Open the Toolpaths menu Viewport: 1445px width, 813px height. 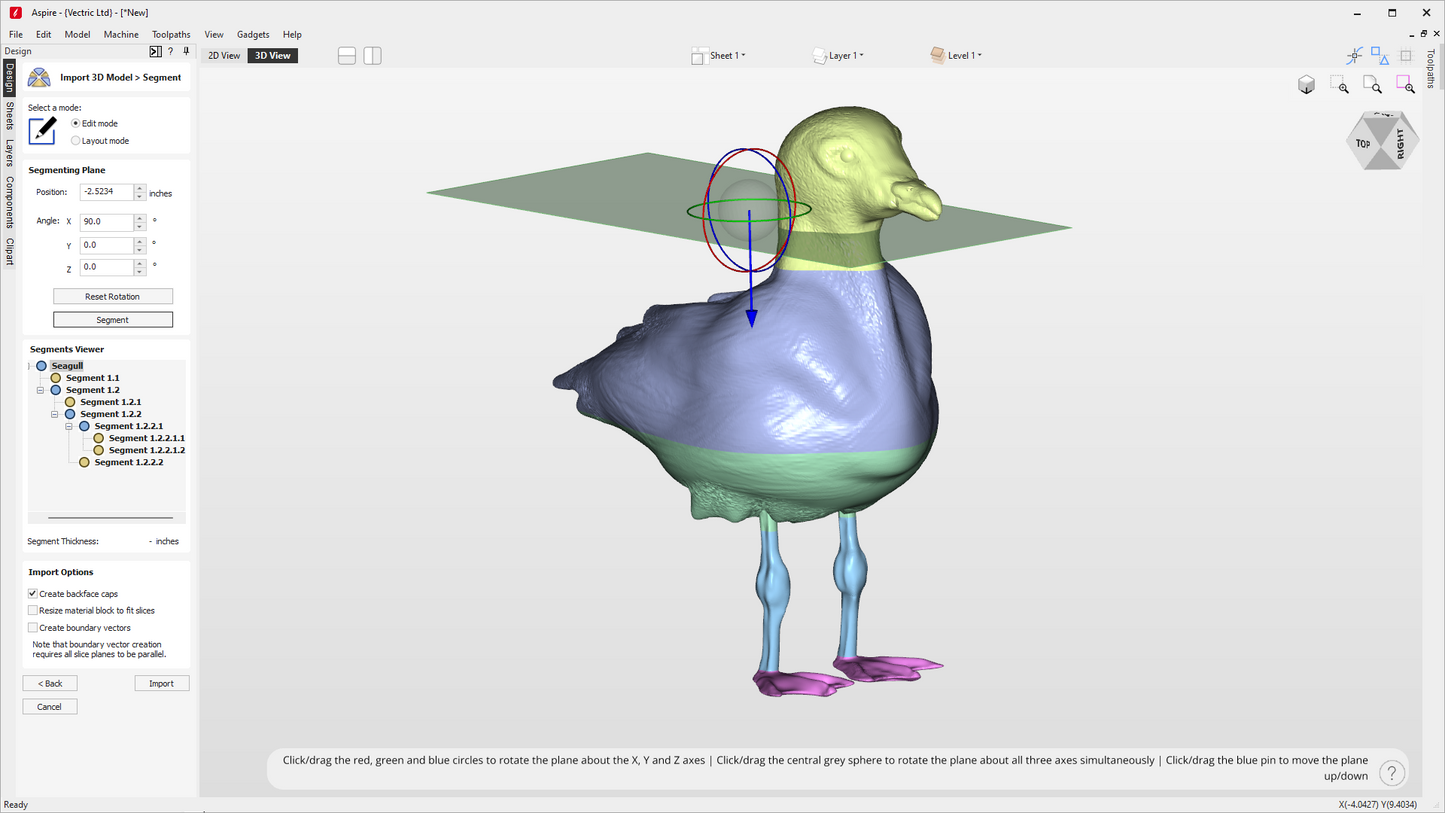pyautogui.click(x=171, y=34)
